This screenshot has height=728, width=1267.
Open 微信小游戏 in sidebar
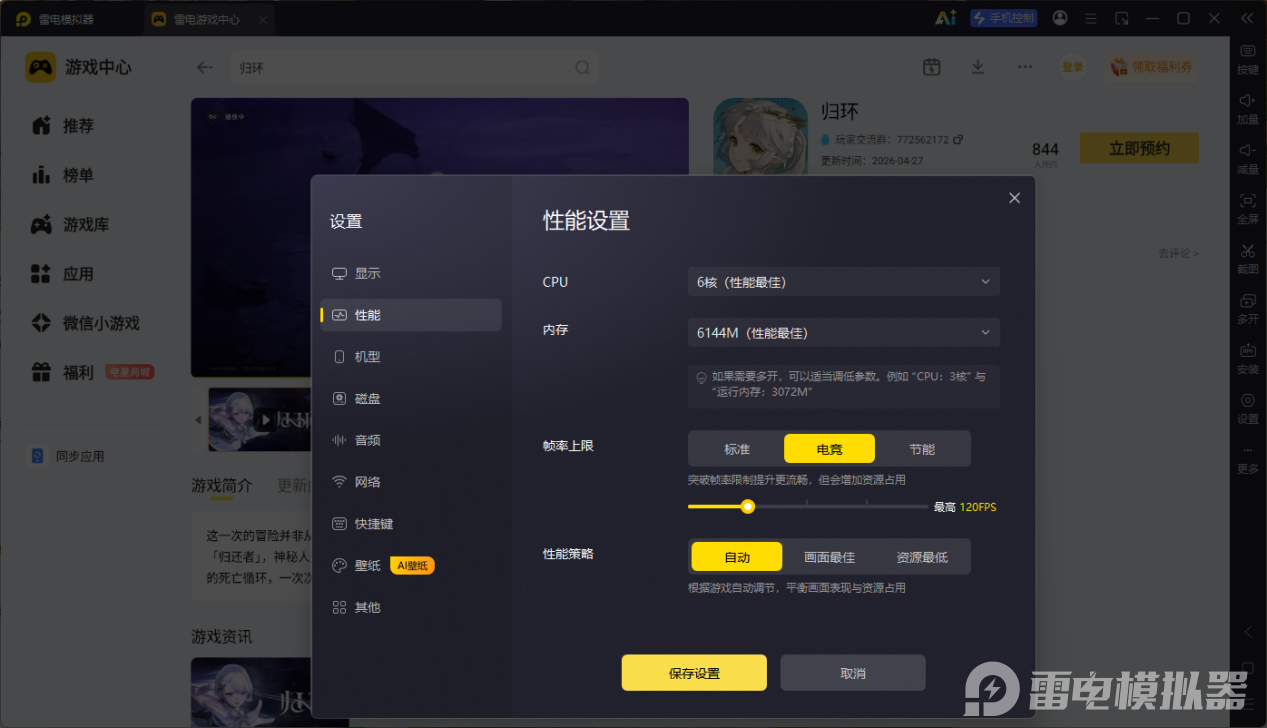coord(85,323)
